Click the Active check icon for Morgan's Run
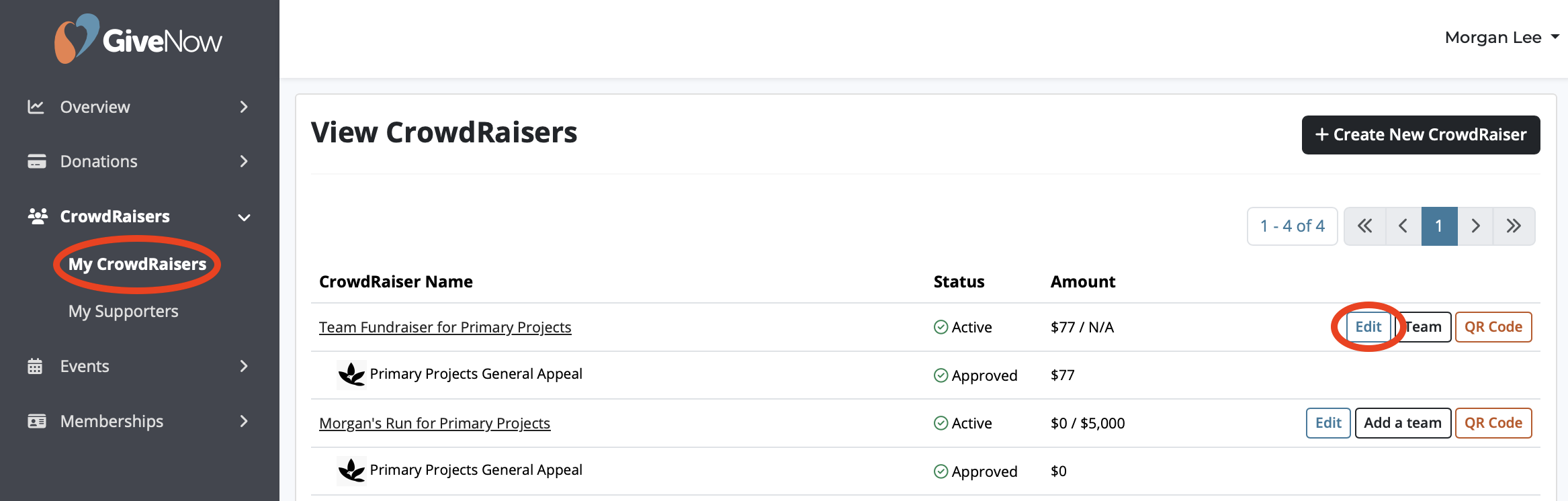Screen dimensions: 1568x501 [x=941, y=423]
